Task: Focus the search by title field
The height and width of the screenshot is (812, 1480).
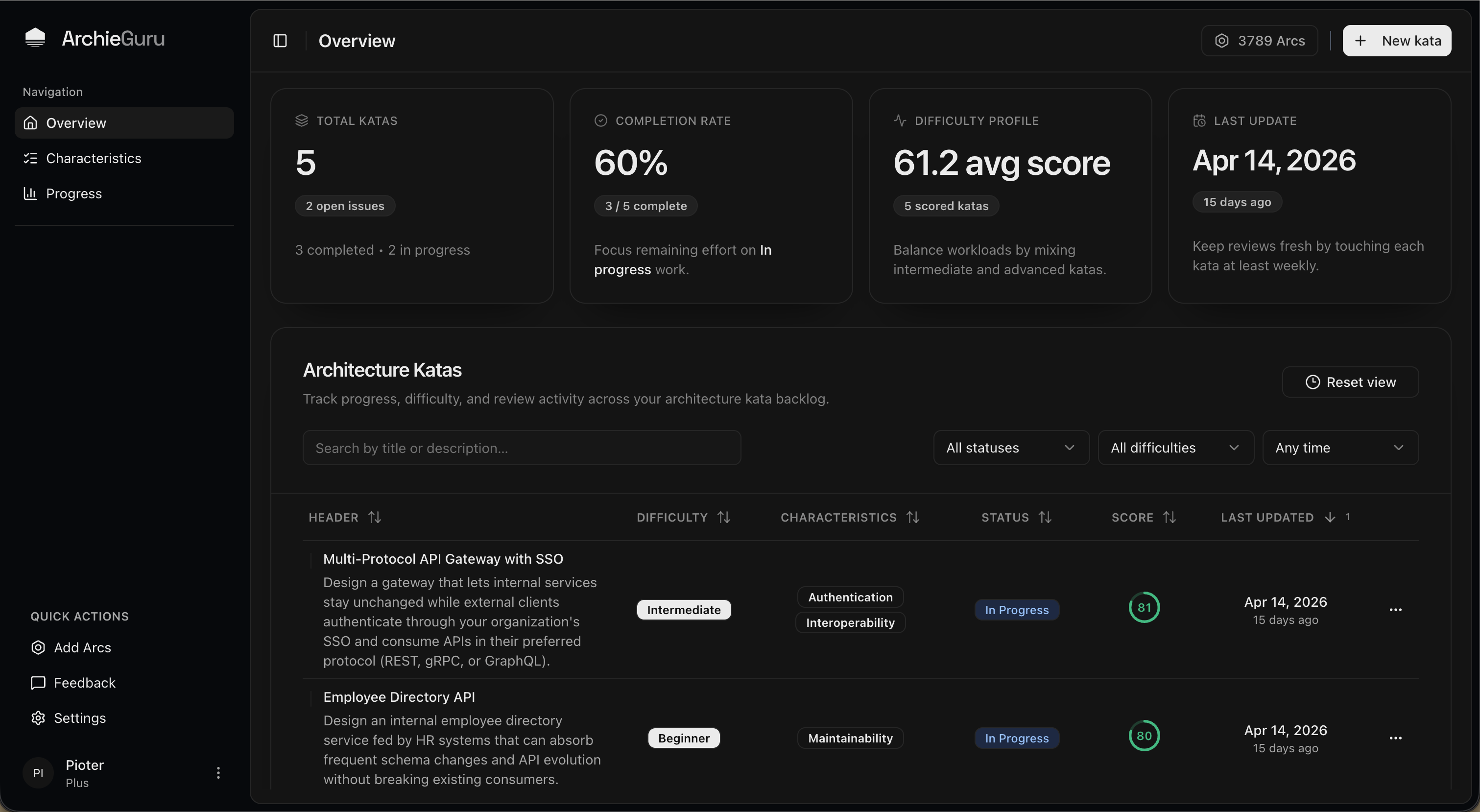Action: [x=521, y=448]
